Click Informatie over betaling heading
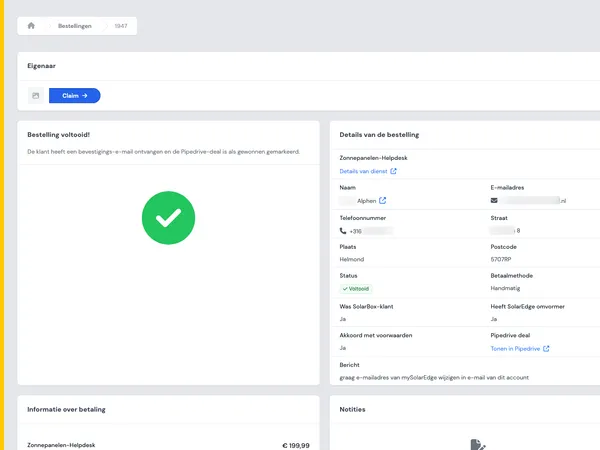The image size is (600, 450). (x=66, y=409)
